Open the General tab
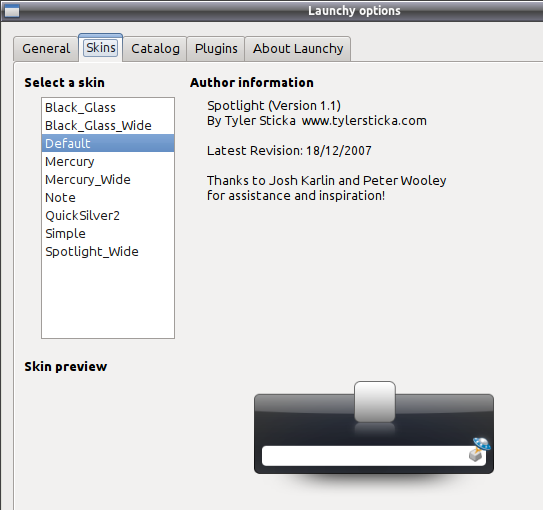This screenshot has height=510, width=543. (46, 49)
